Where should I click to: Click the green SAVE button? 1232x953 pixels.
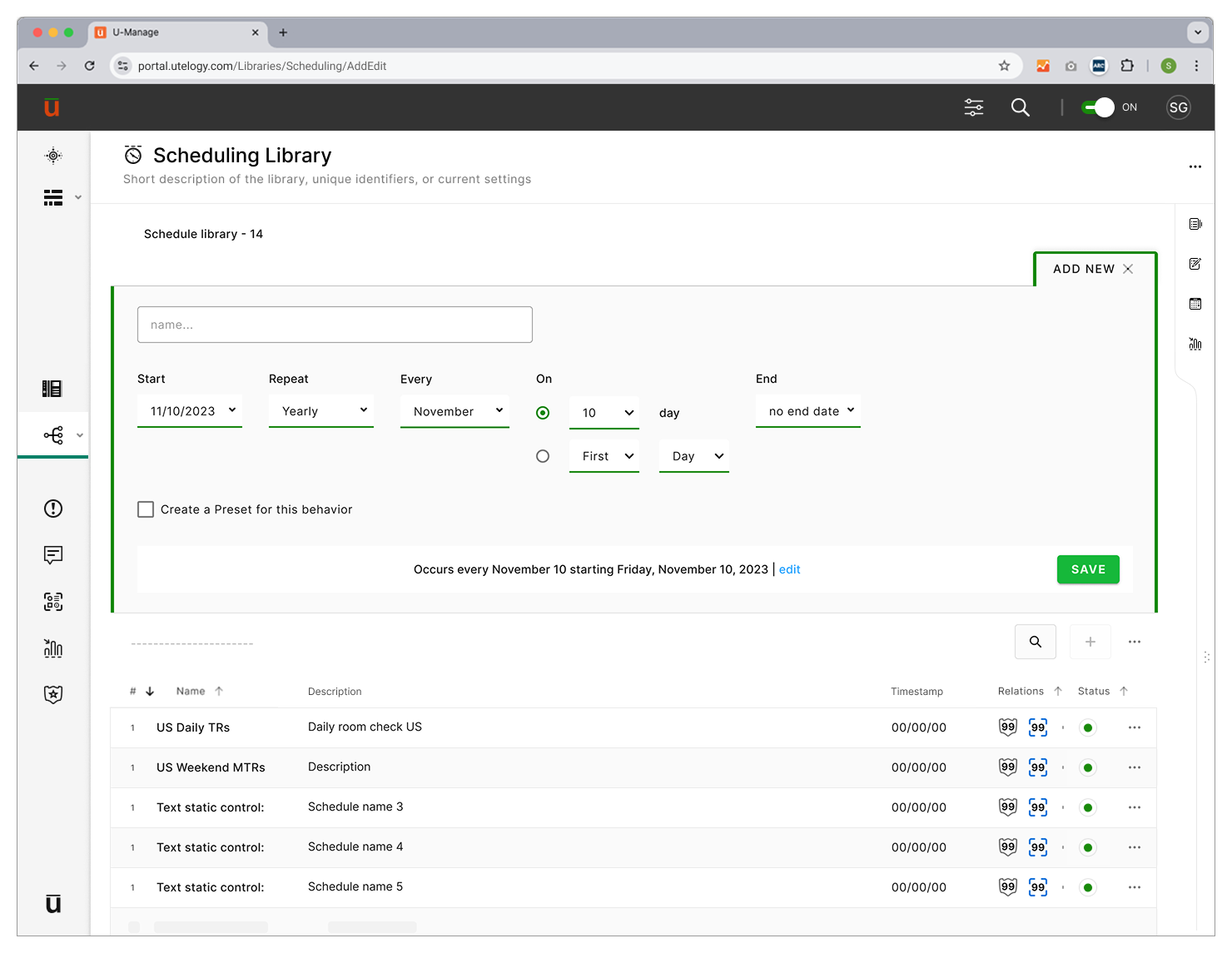pyautogui.click(x=1088, y=569)
